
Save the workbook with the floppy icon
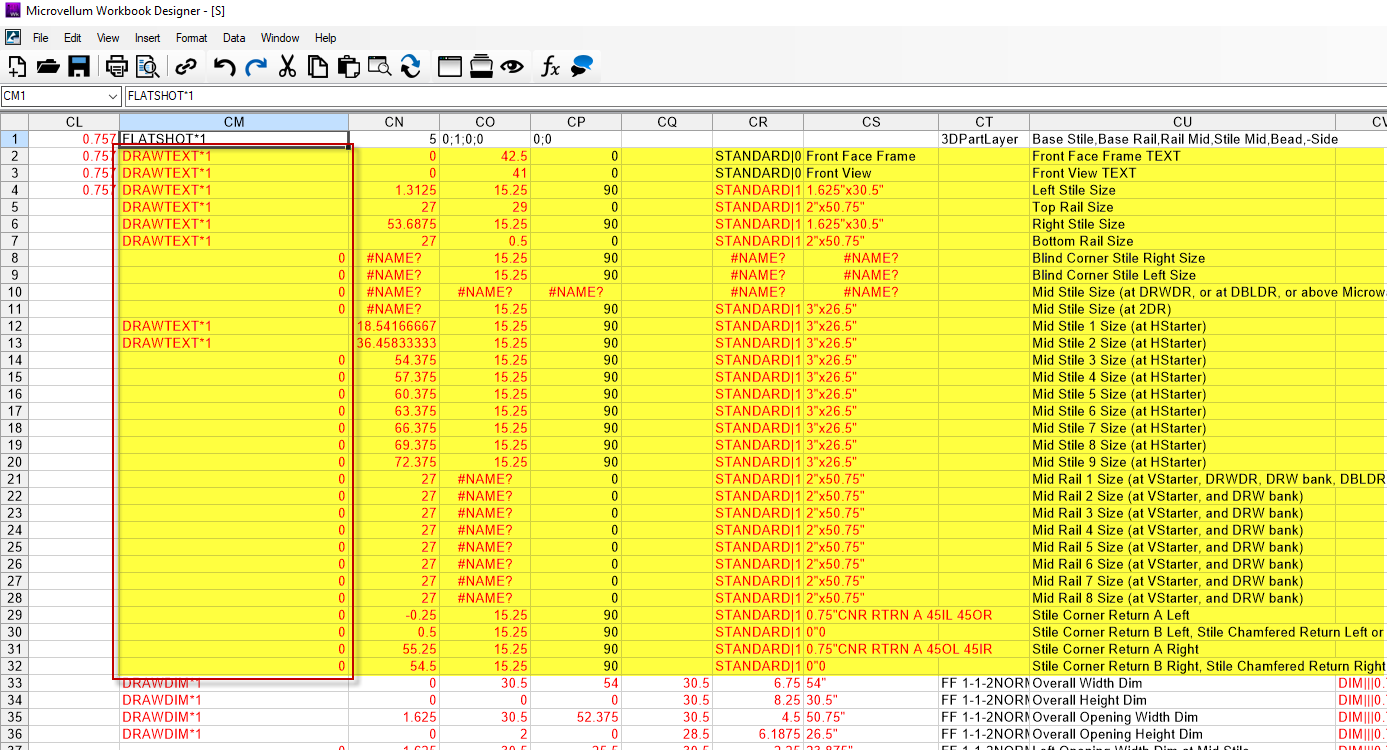tap(79, 67)
